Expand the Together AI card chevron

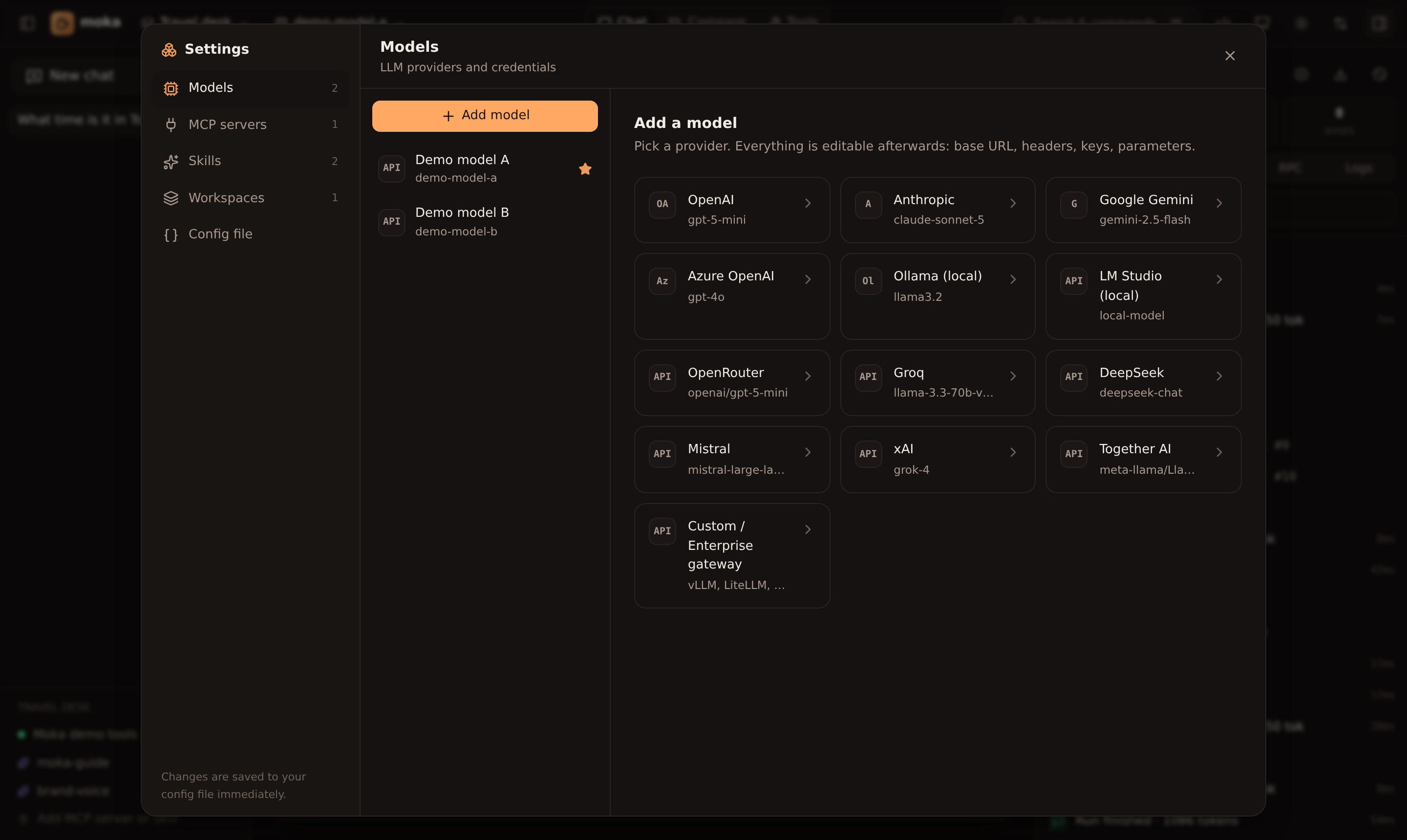[1219, 452]
